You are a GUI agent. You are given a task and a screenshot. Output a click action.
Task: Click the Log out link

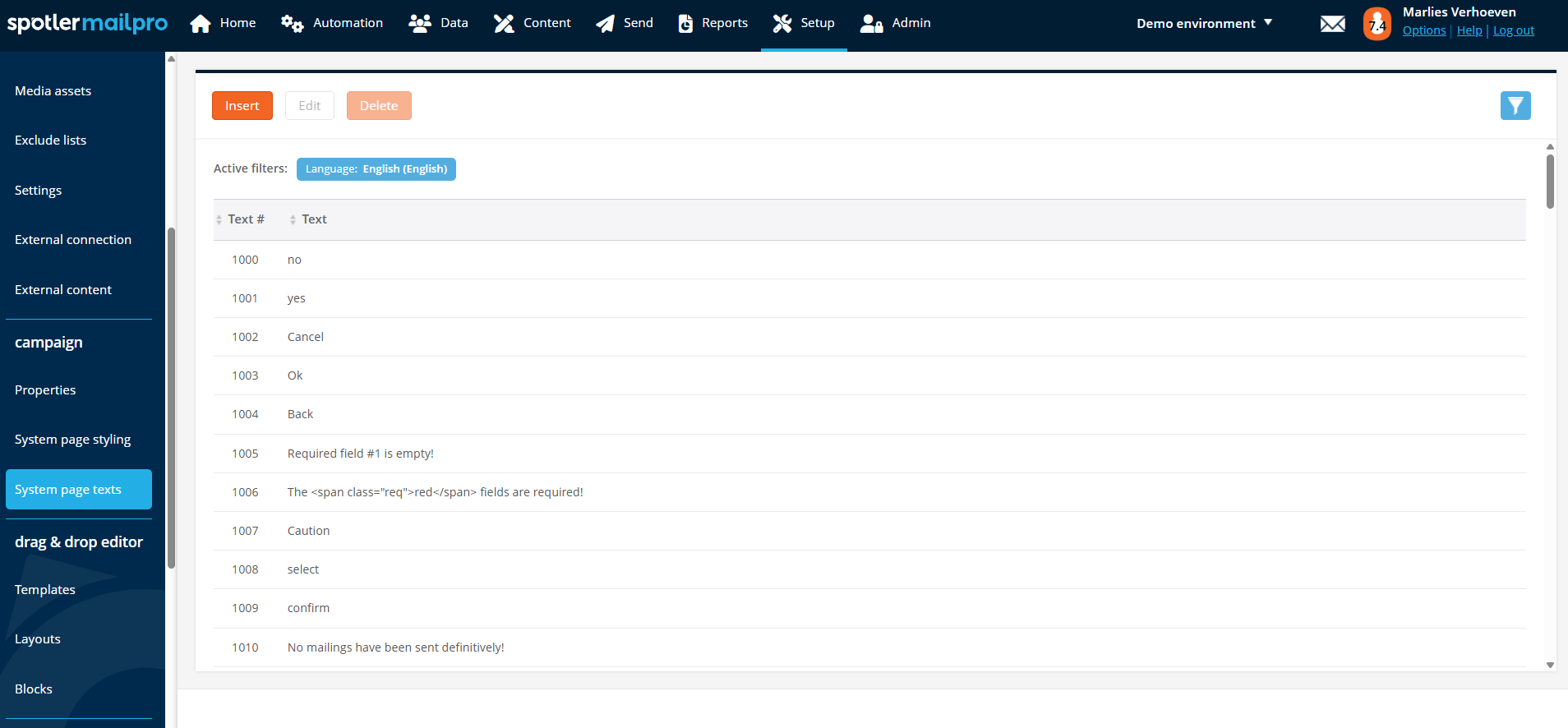click(1513, 30)
